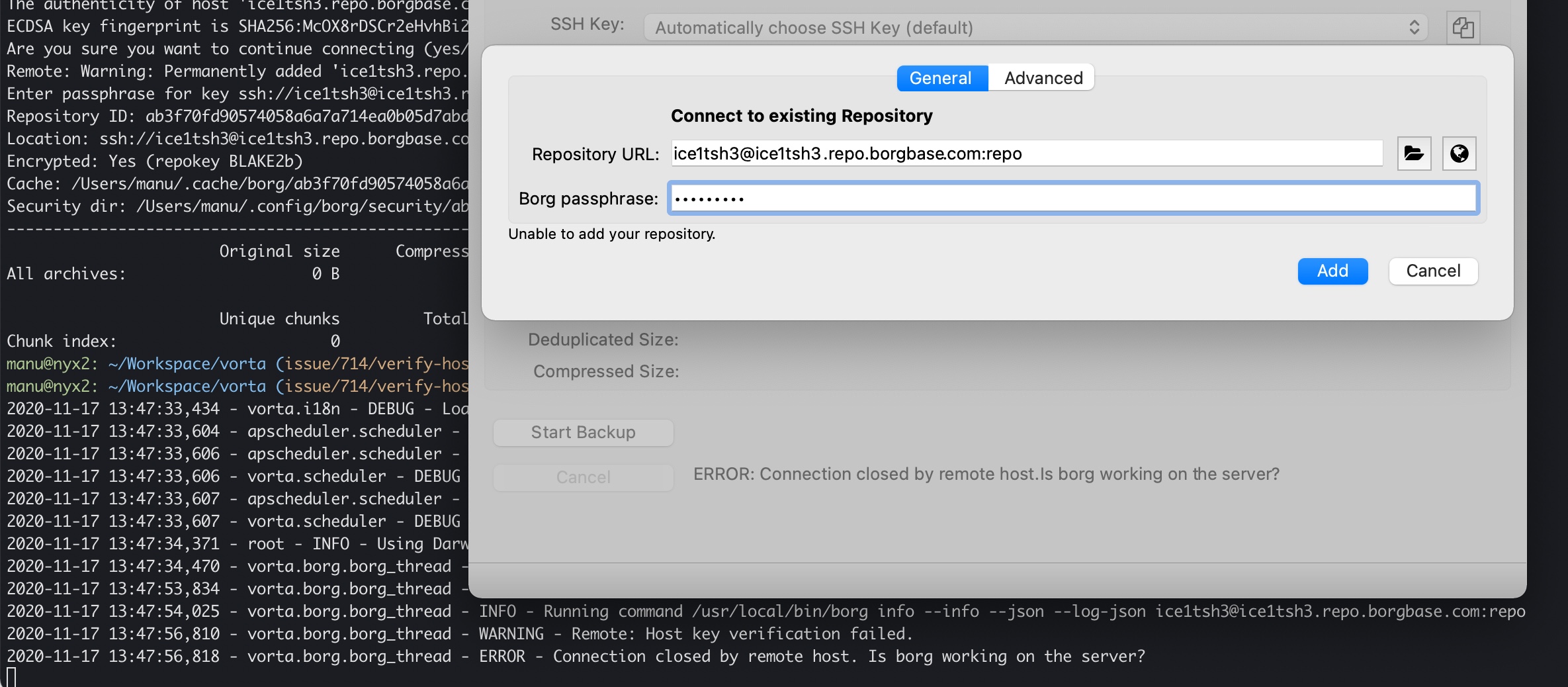Click the greyed-out Cancel button below Start Backup
Image resolution: width=1568 pixels, height=687 pixels.
pyautogui.click(x=584, y=477)
